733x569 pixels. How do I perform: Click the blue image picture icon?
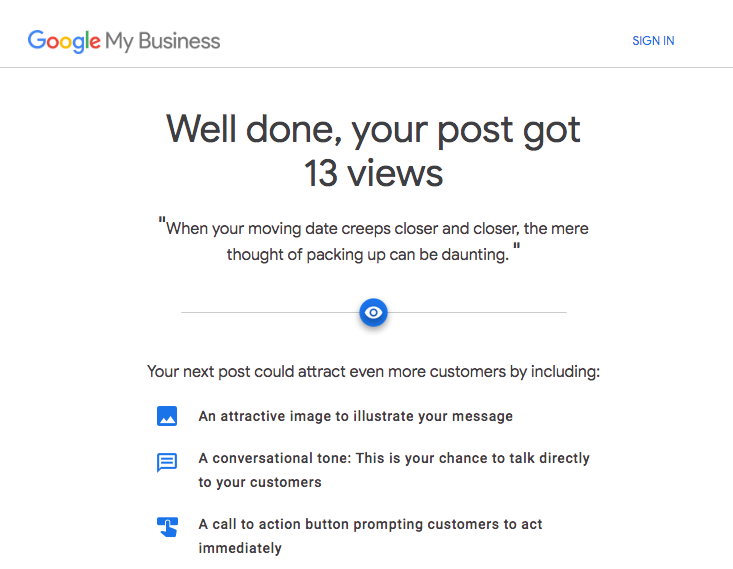(167, 416)
